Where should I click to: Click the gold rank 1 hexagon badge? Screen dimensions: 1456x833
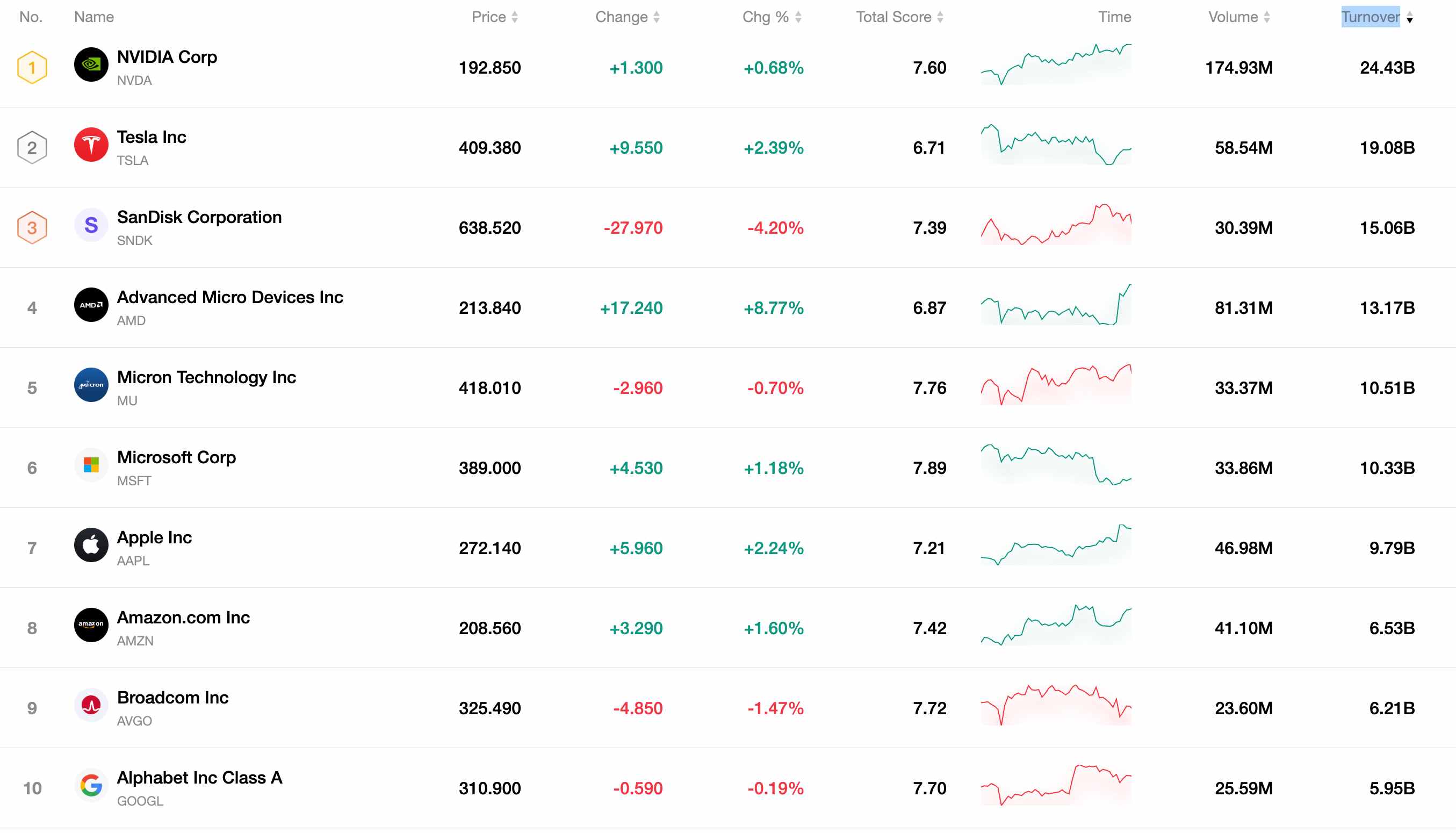click(32, 68)
